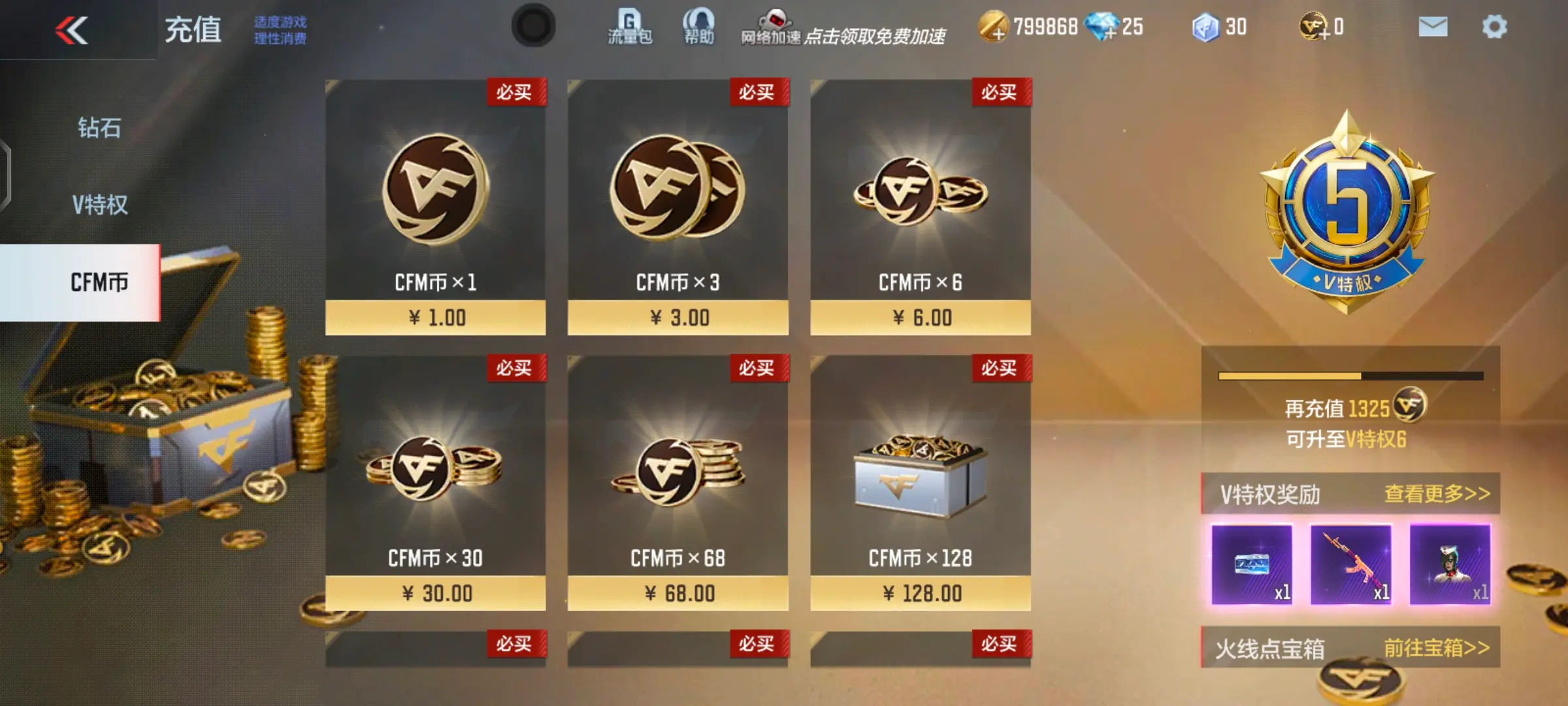Open 查看更多>> V privilege rewards link

point(1437,493)
